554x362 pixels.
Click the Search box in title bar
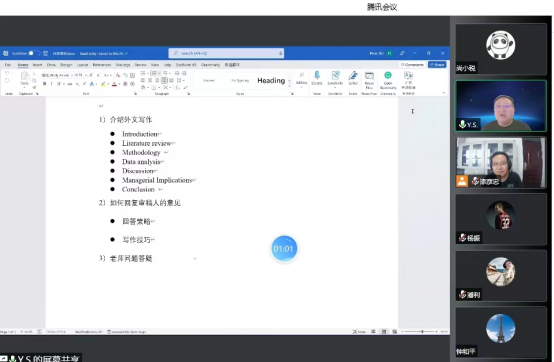[226, 53]
